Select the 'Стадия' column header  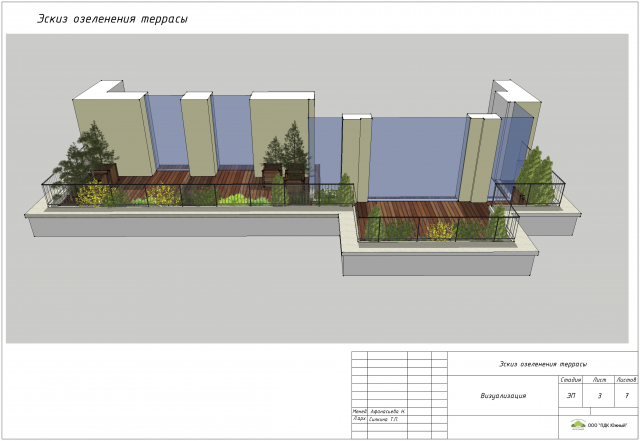(x=570, y=380)
